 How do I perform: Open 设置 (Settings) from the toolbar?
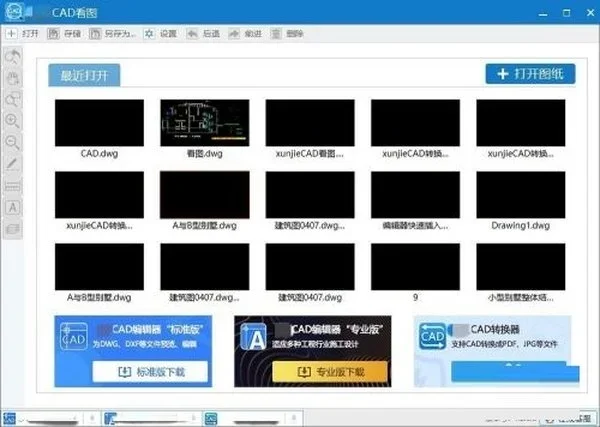click(160, 34)
